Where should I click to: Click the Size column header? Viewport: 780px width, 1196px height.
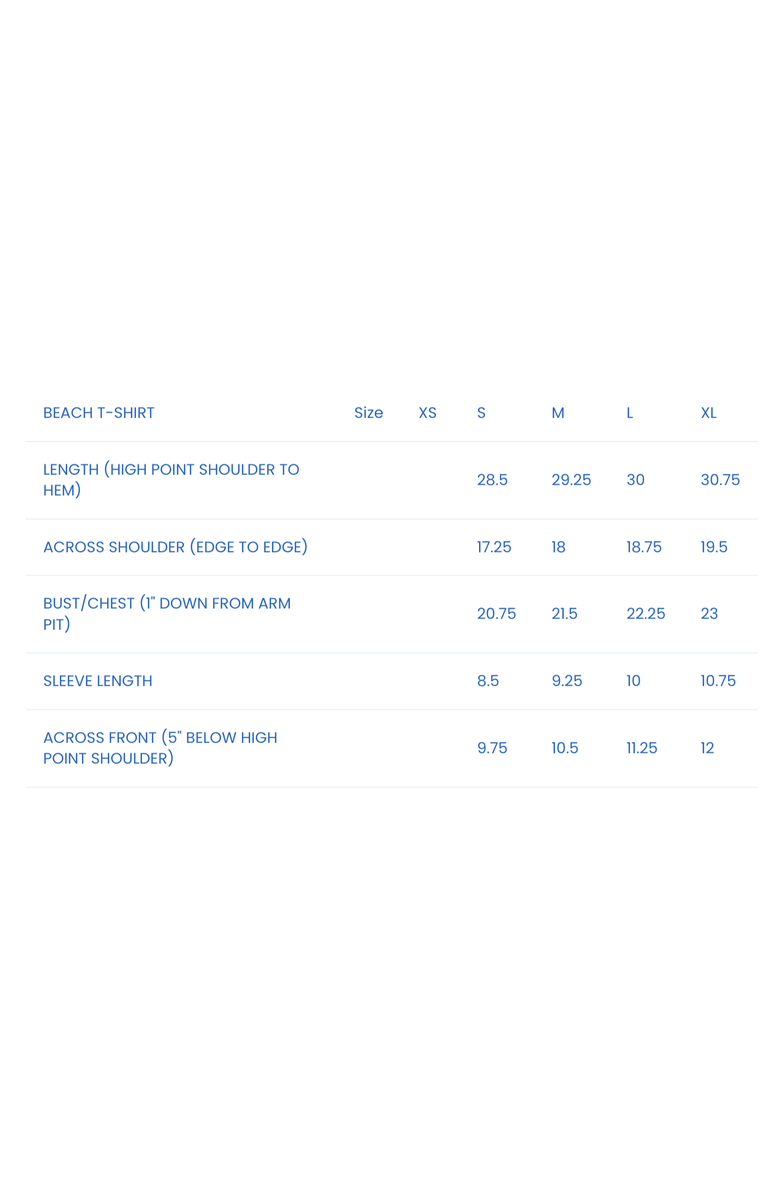pos(368,413)
